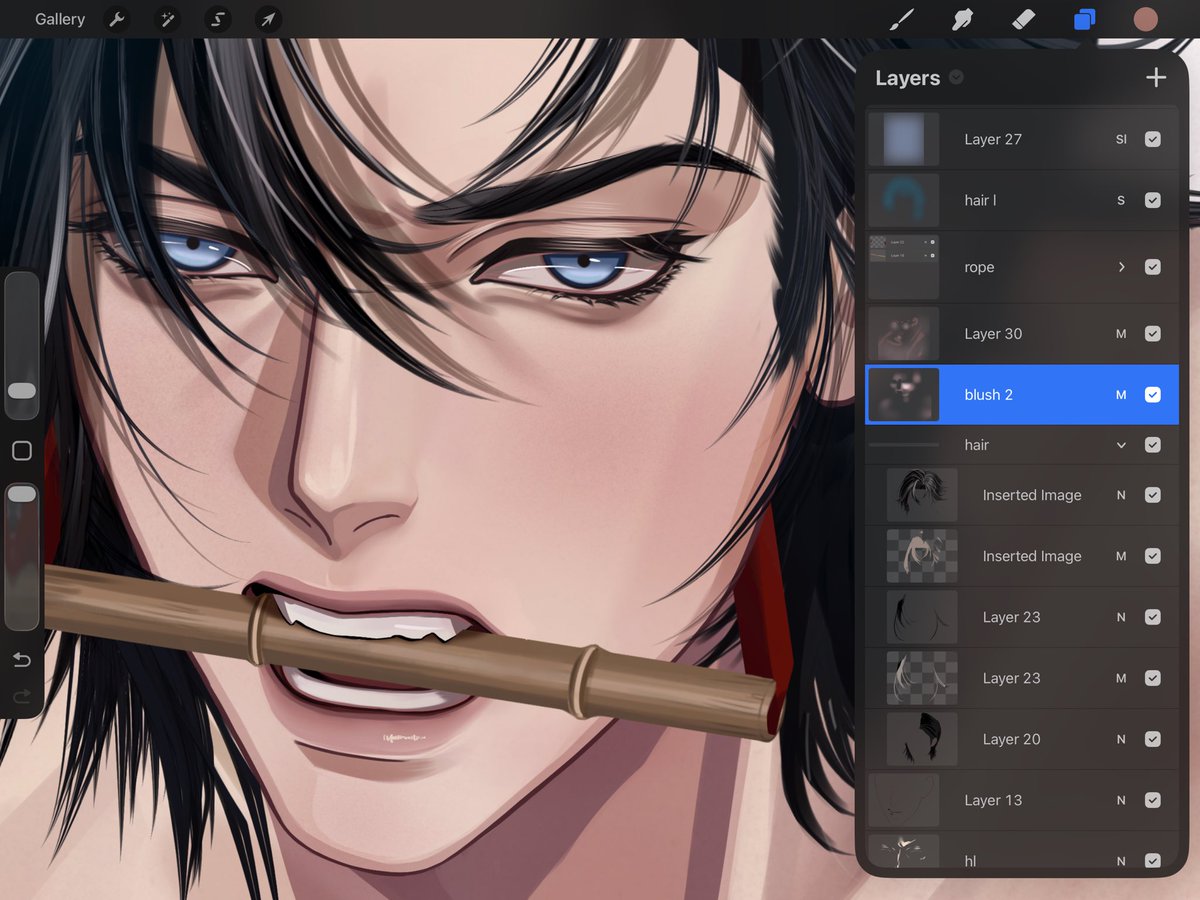Screen dimensions: 1200x900
Task: Tap the square Modify button in sidebar
Action: (x=21, y=451)
